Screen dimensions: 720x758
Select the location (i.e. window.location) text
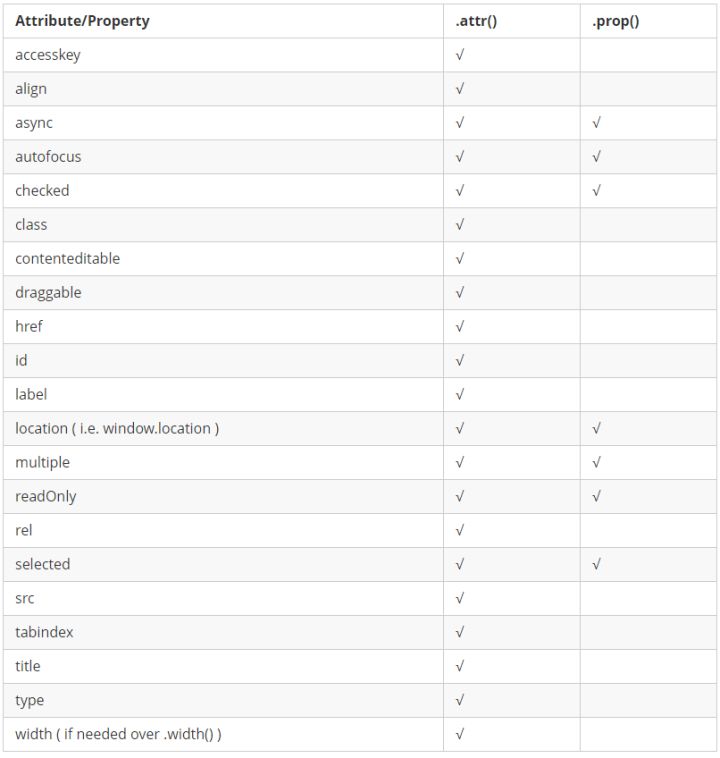click(117, 429)
